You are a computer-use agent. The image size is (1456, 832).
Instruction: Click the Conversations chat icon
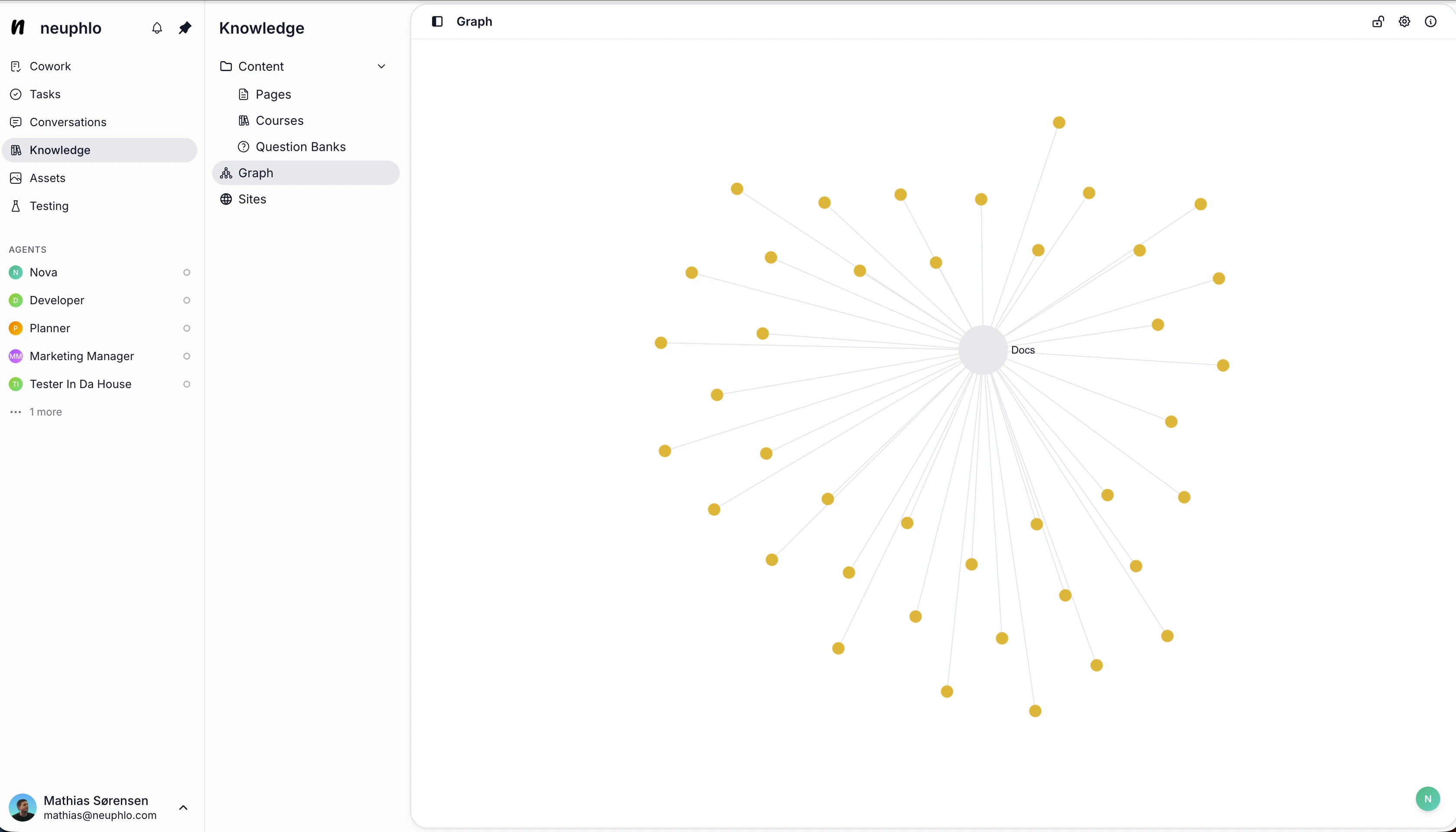coord(16,122)
